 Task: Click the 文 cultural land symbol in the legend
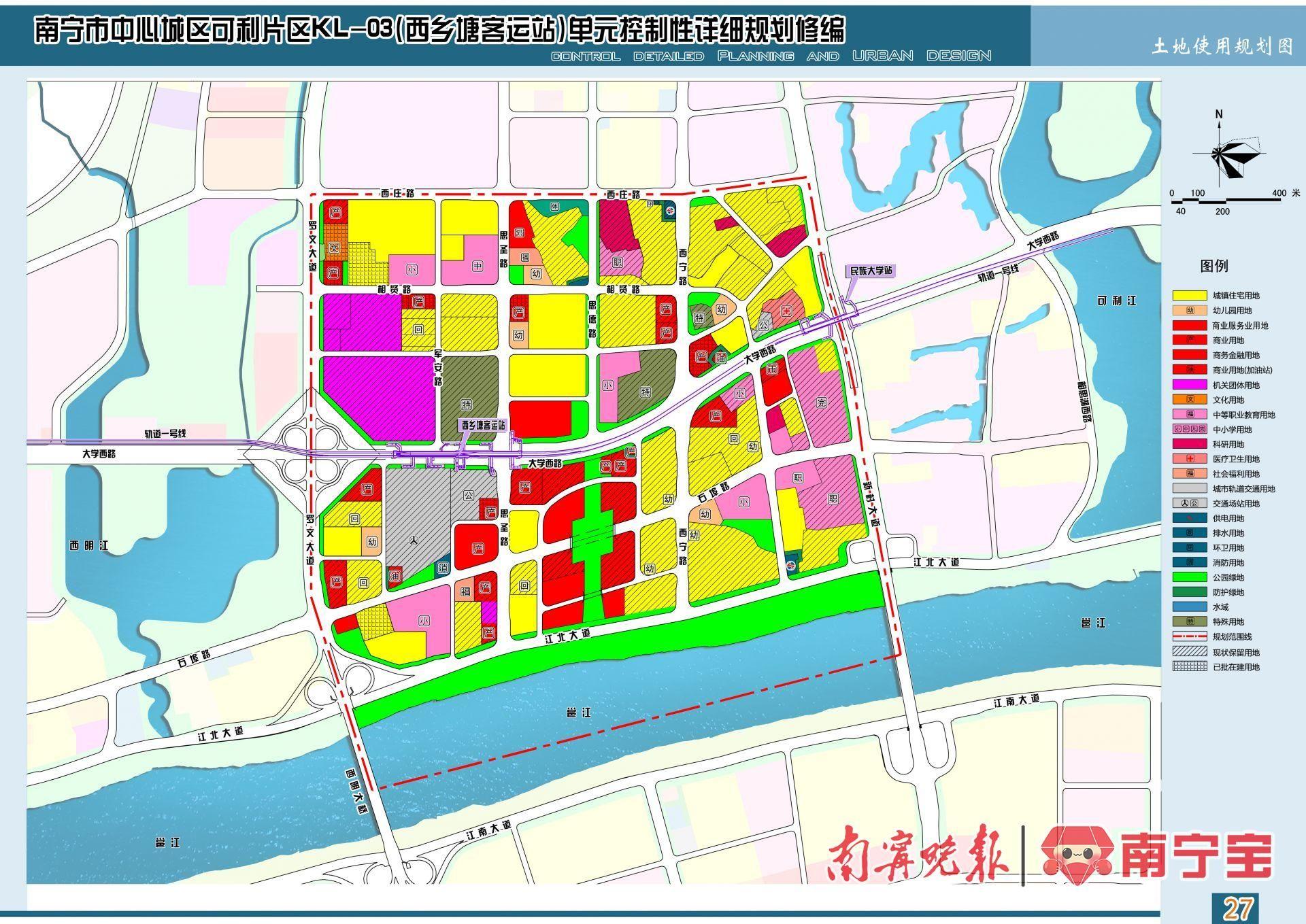(x=1190, y=400)
